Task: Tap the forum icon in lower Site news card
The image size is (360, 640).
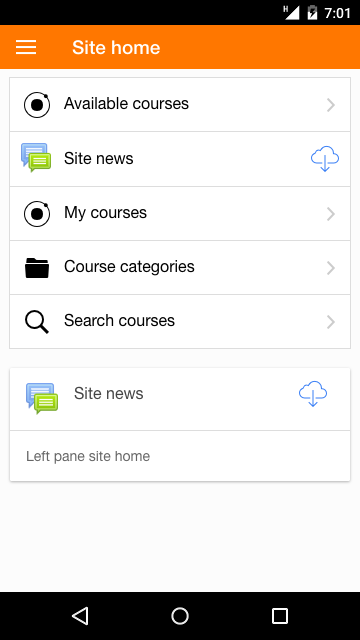Action: (42, 398)
